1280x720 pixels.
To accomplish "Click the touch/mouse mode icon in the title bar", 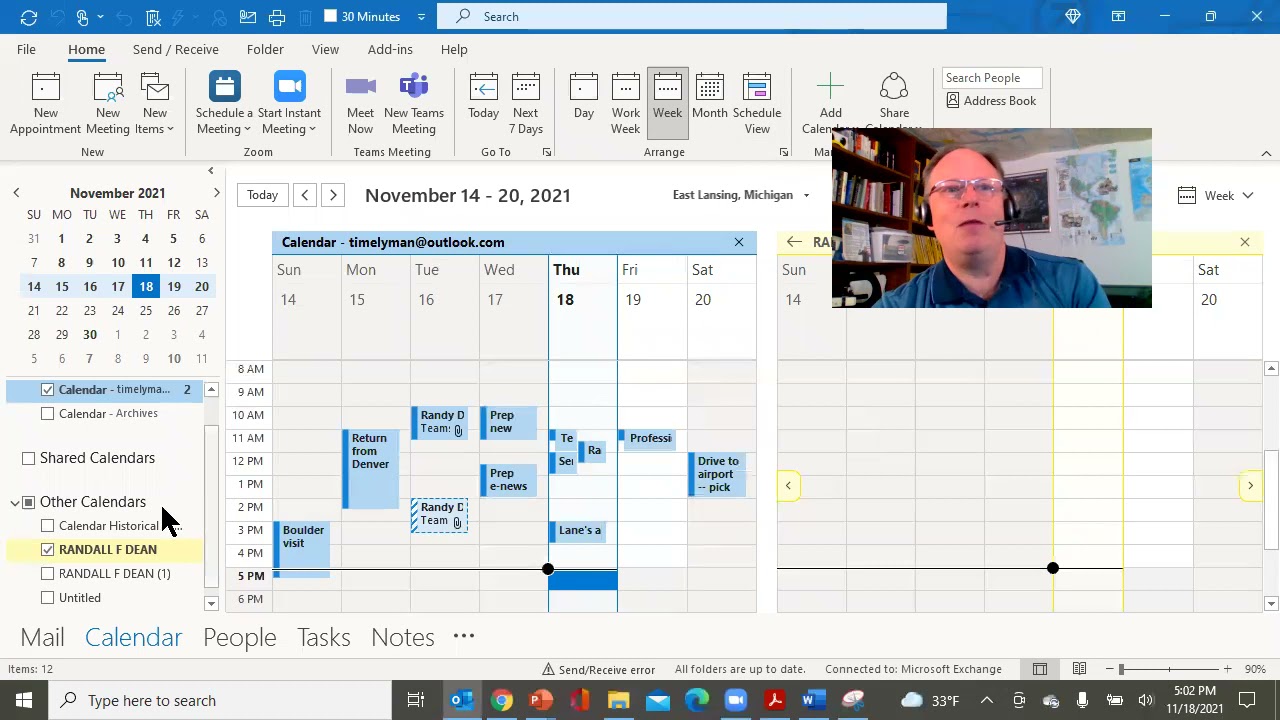I will point(83,17).
